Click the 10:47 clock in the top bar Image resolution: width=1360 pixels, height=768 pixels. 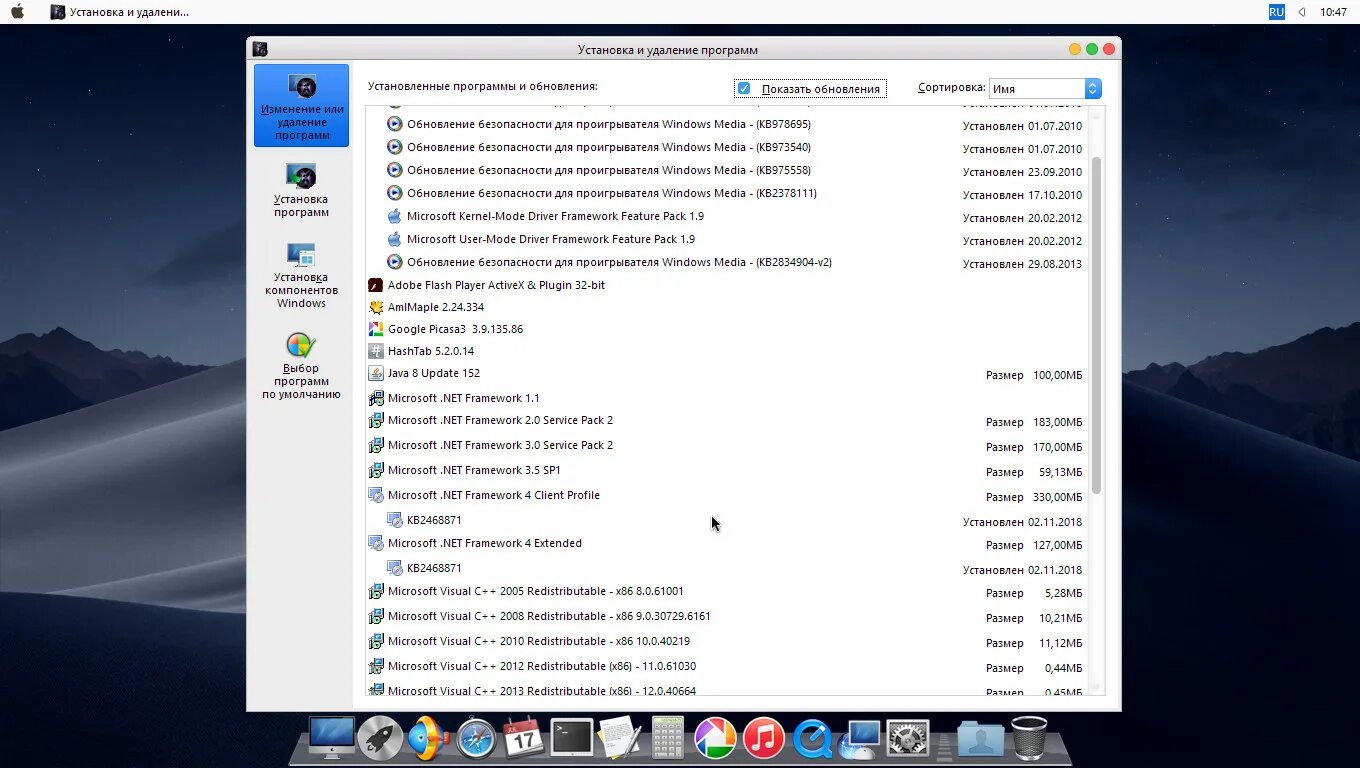[1333, 12]
